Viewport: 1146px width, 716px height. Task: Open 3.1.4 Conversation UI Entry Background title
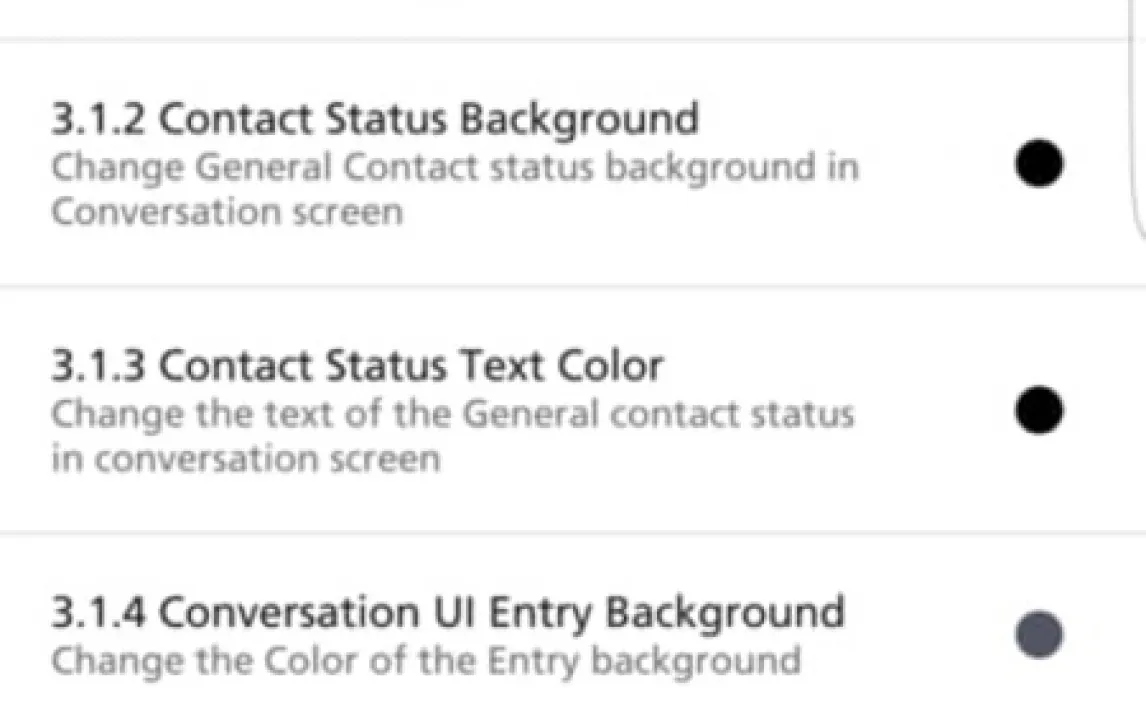point(448,612)
